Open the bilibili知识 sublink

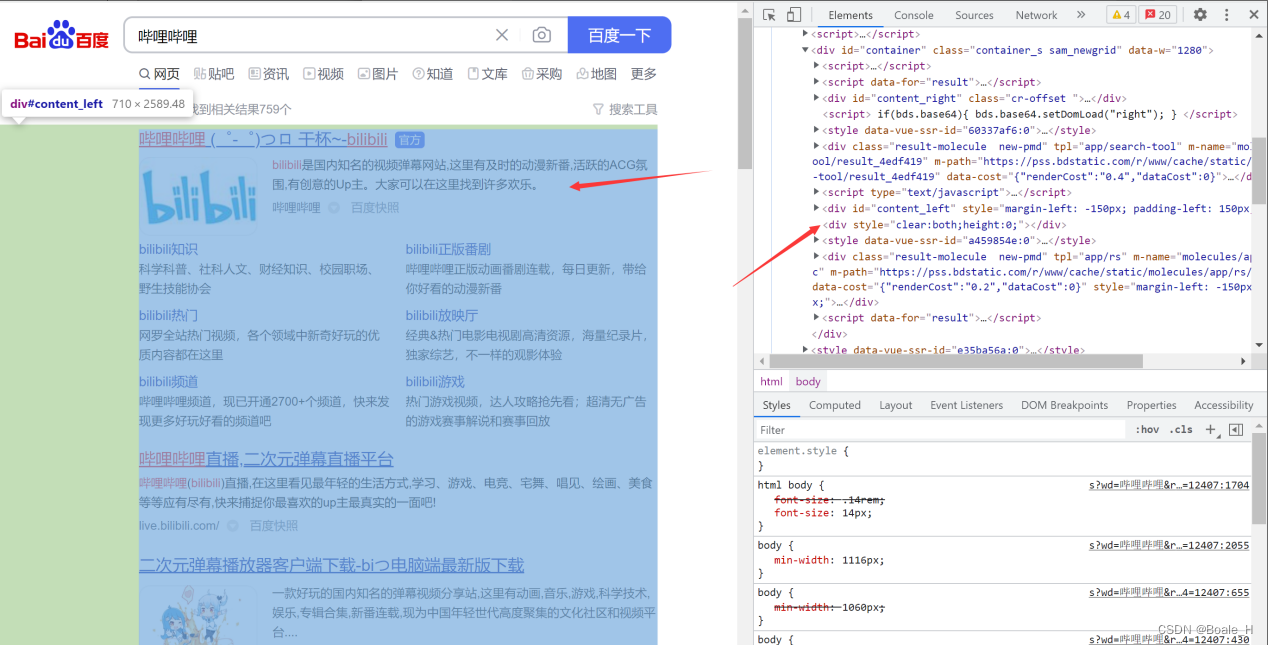[x=169, y=249]
